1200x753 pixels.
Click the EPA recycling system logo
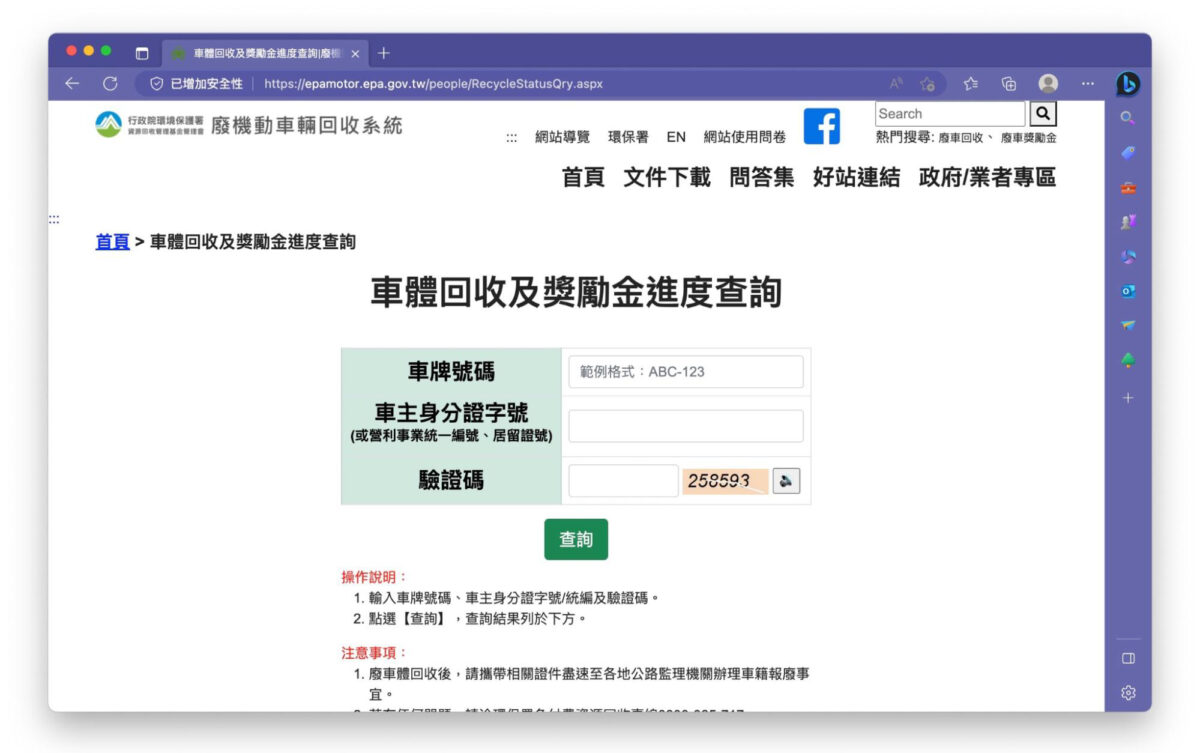coord(249,125)
